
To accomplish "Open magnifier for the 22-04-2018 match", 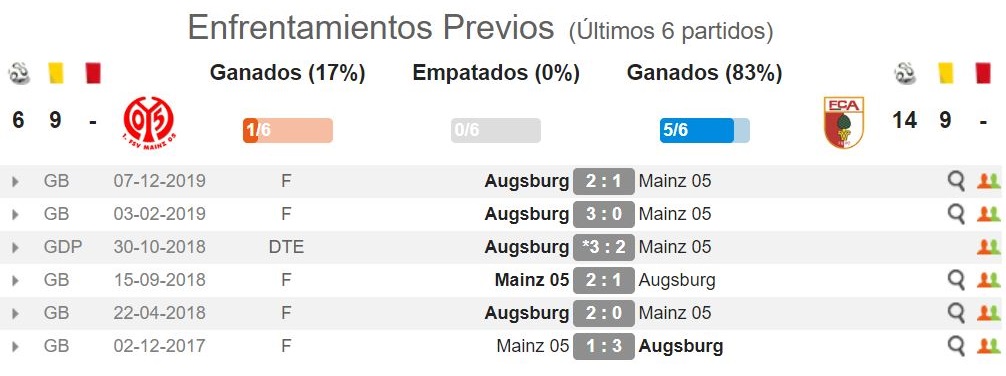I will point(956,313).
